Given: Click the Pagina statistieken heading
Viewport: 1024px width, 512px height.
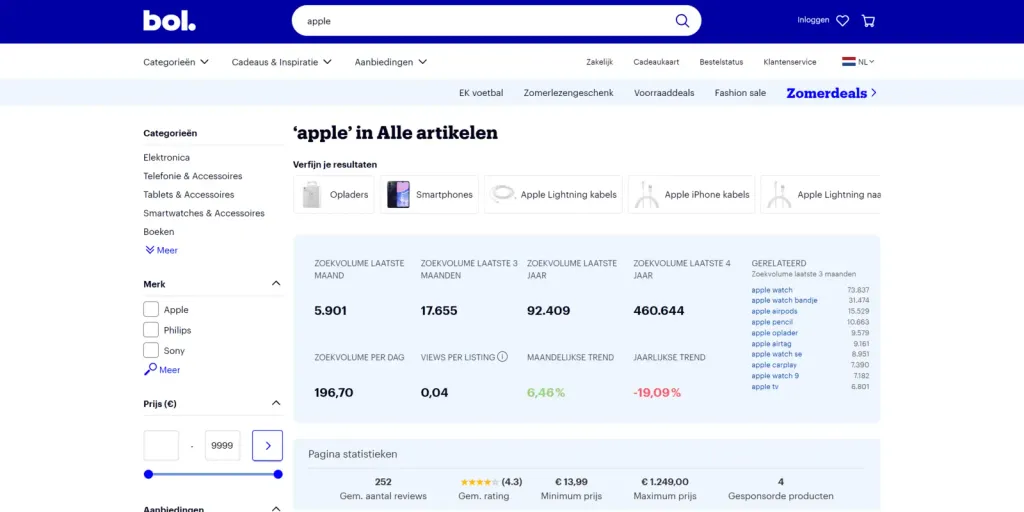Looking at the screenshot, I should (353, 454).
